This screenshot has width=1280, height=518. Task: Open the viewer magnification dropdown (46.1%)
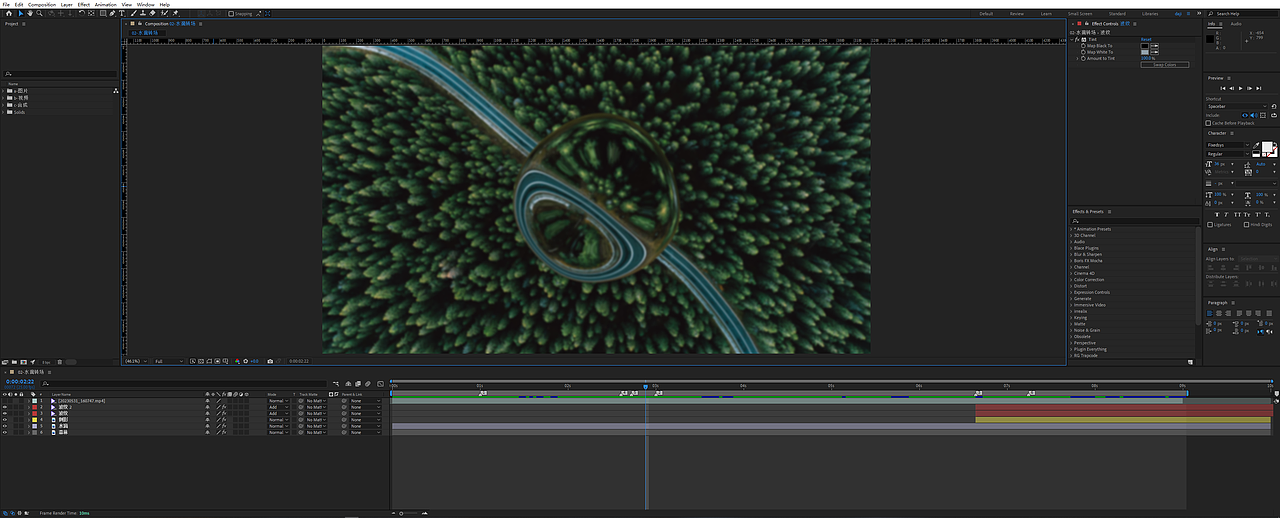[135, 361]
